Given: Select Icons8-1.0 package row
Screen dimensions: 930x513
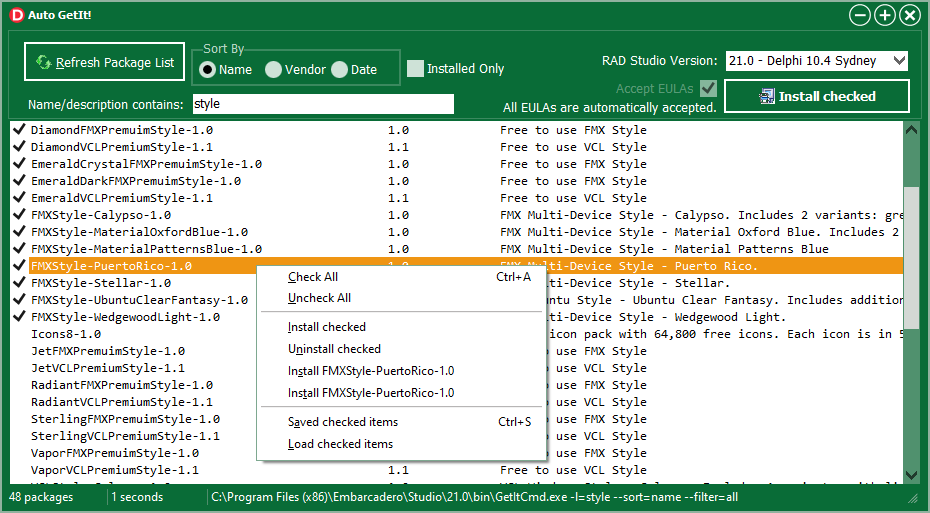Looking at the screenshot, I should coord(457,334).
